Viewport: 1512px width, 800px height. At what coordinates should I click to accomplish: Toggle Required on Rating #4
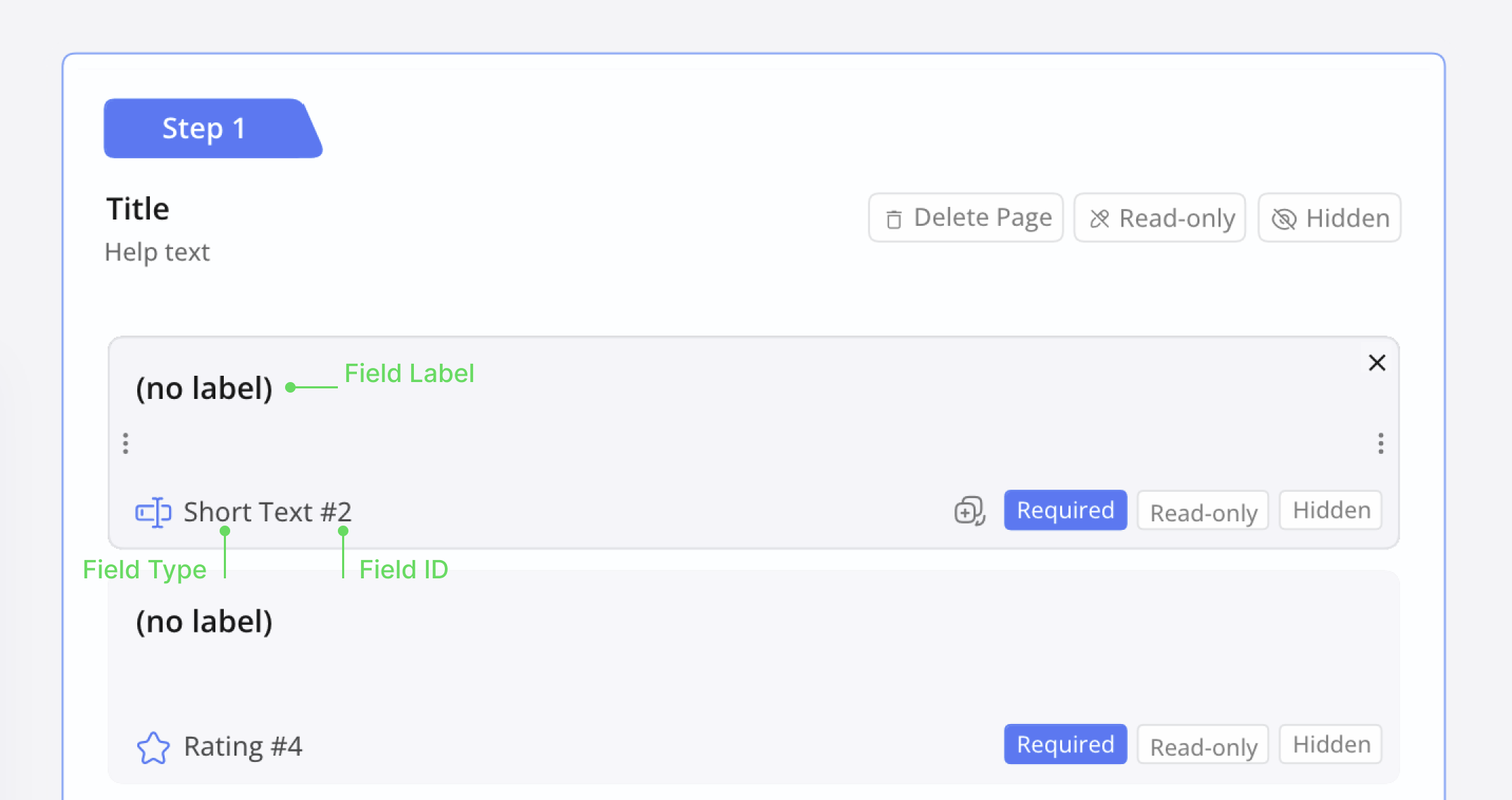[1065, 744]
